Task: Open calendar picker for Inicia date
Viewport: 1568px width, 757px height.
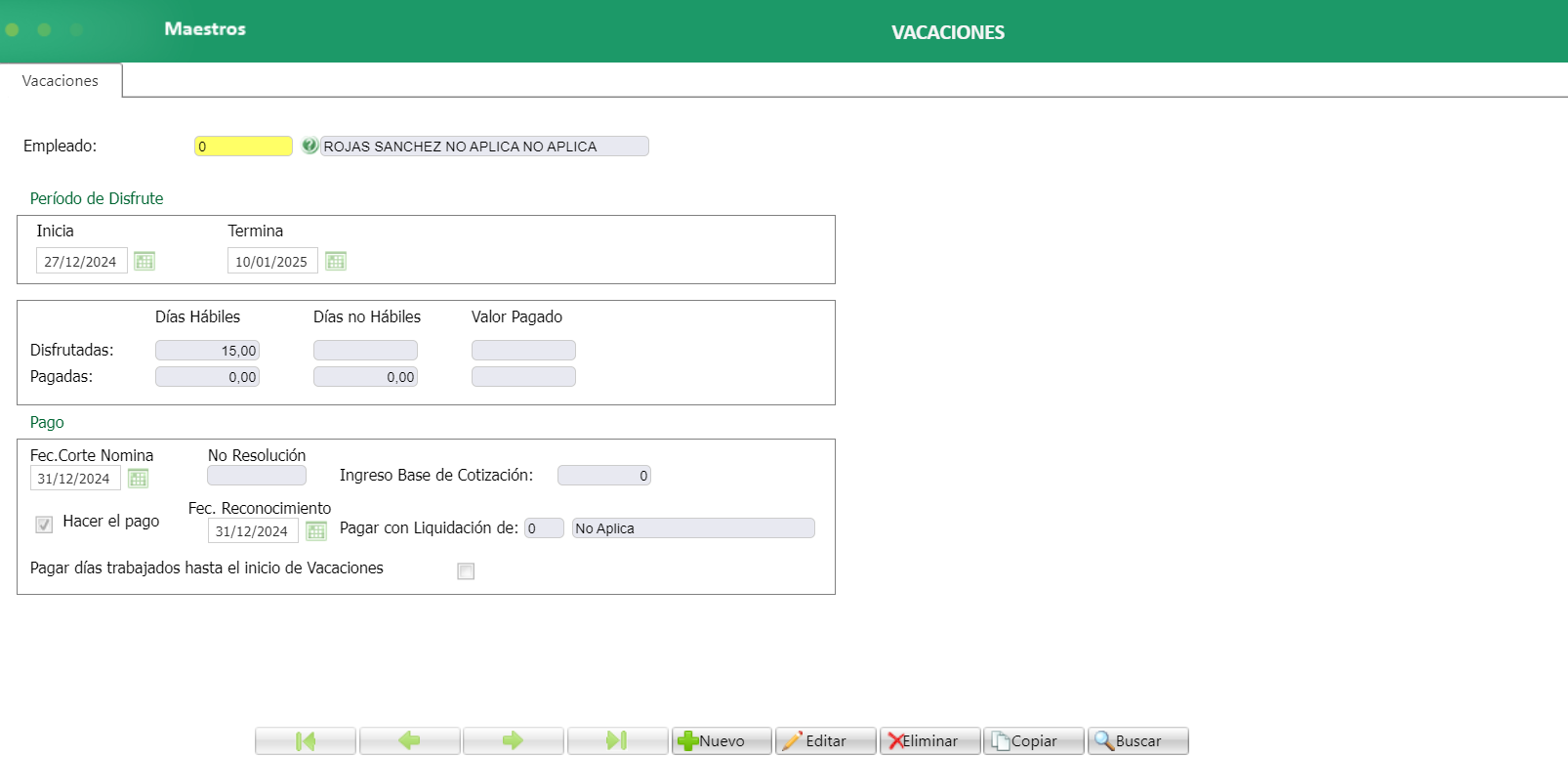Action: click(144, 261)
